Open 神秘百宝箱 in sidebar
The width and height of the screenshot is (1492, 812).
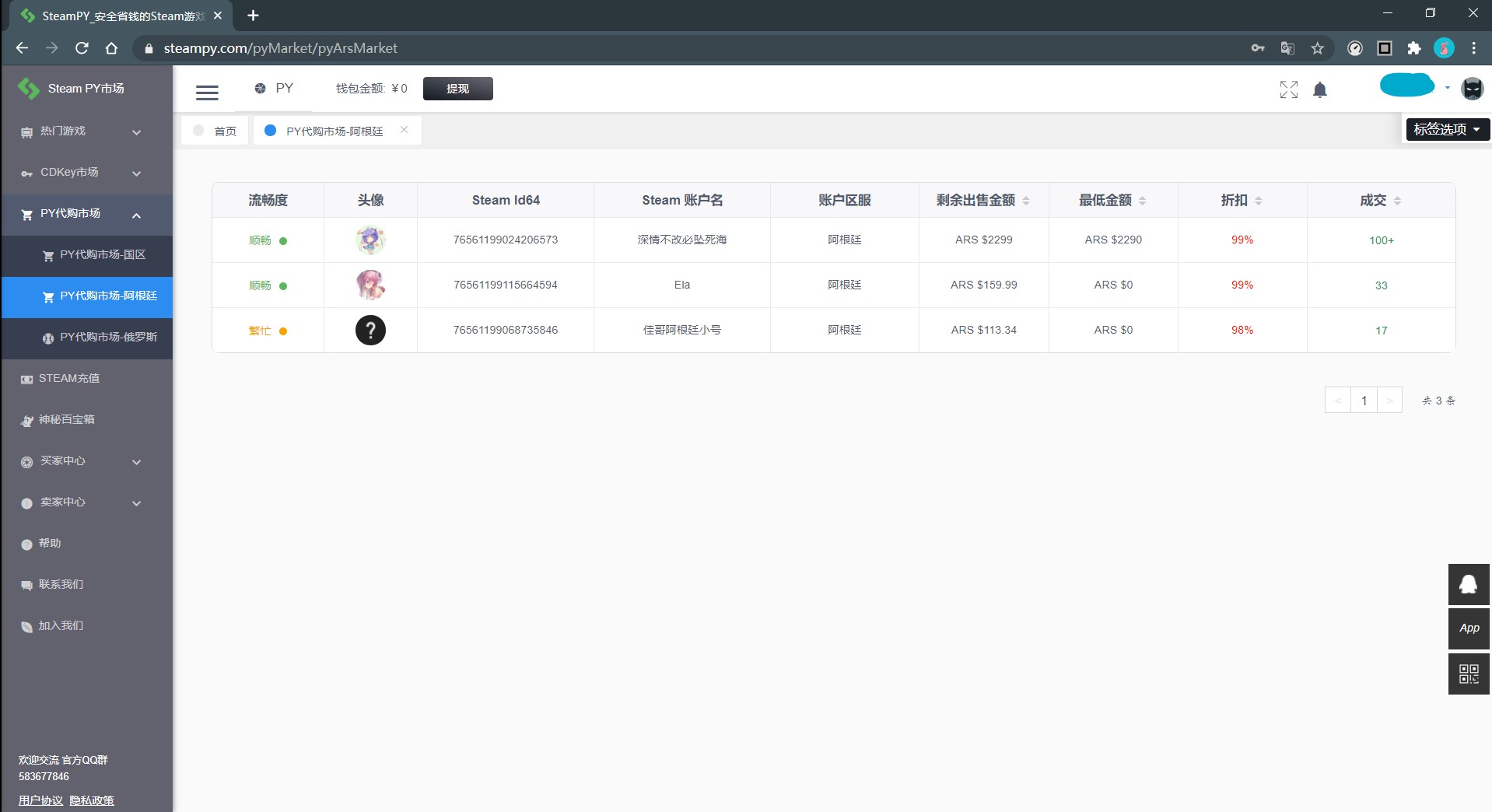coord(86,420)
